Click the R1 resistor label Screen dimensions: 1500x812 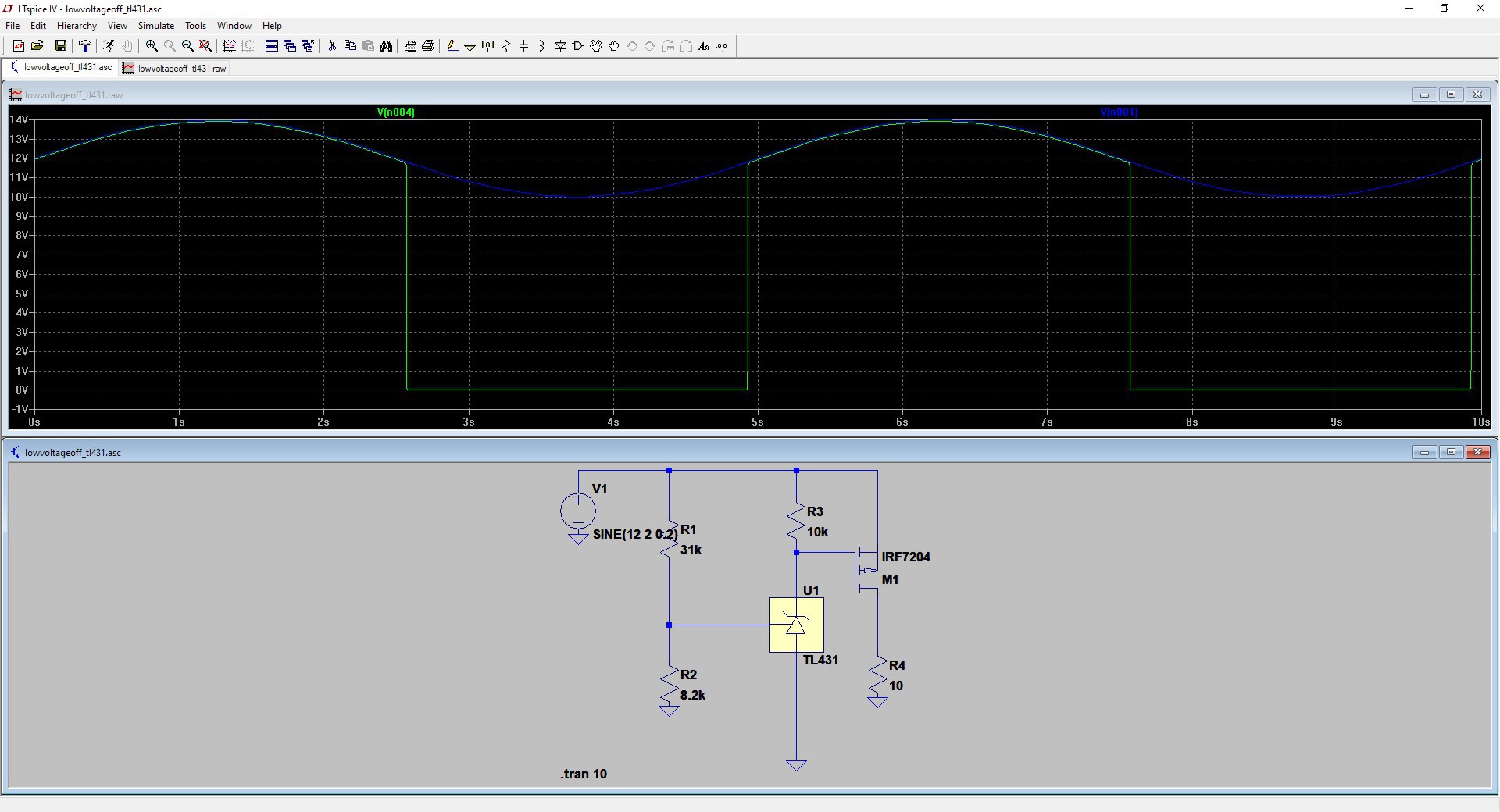coord(688,529)
